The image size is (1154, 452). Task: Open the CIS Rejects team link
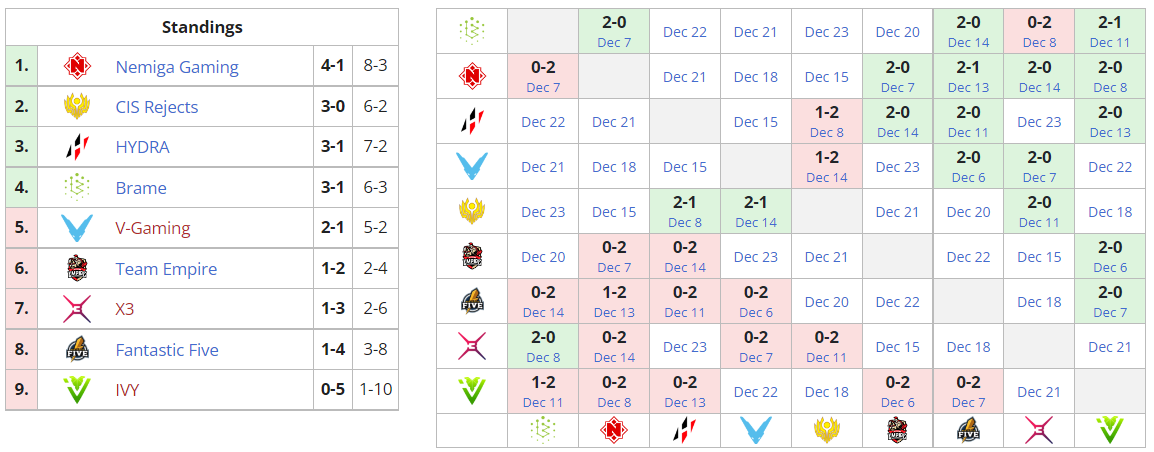pyautogui.click(x=157, y=108)
